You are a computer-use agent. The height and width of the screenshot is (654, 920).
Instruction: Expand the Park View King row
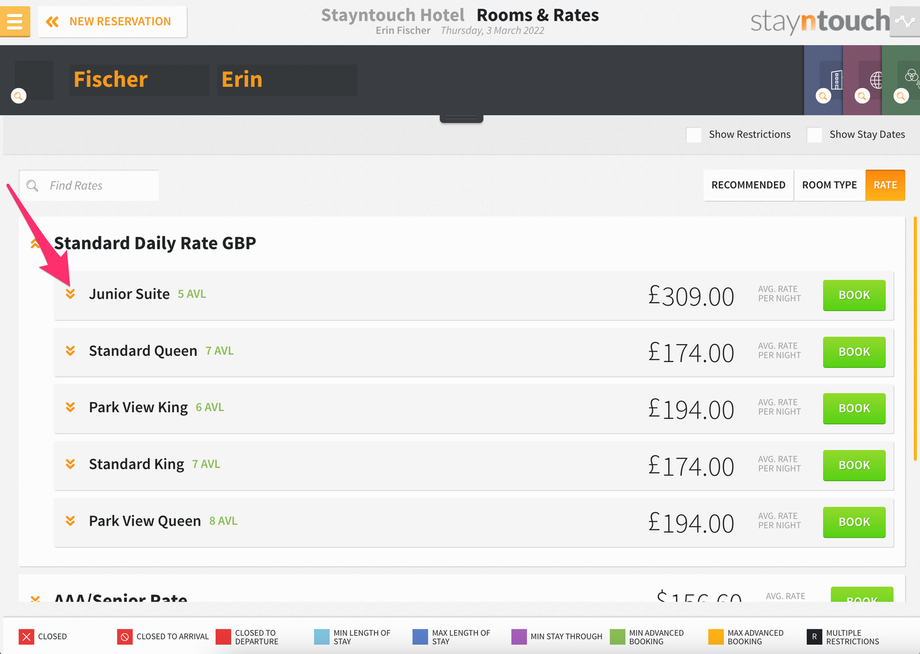pyautogui.click(x=70, y=407)
